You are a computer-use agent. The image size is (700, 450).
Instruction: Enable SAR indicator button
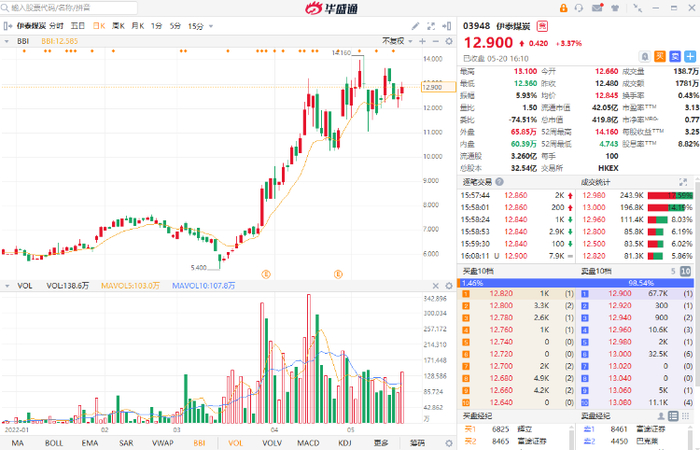click(x=126, y=443)
